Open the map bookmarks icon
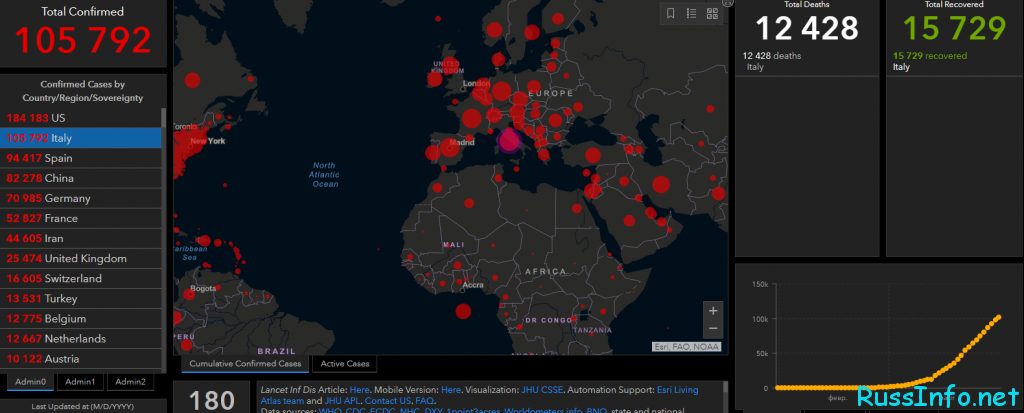 670,13
